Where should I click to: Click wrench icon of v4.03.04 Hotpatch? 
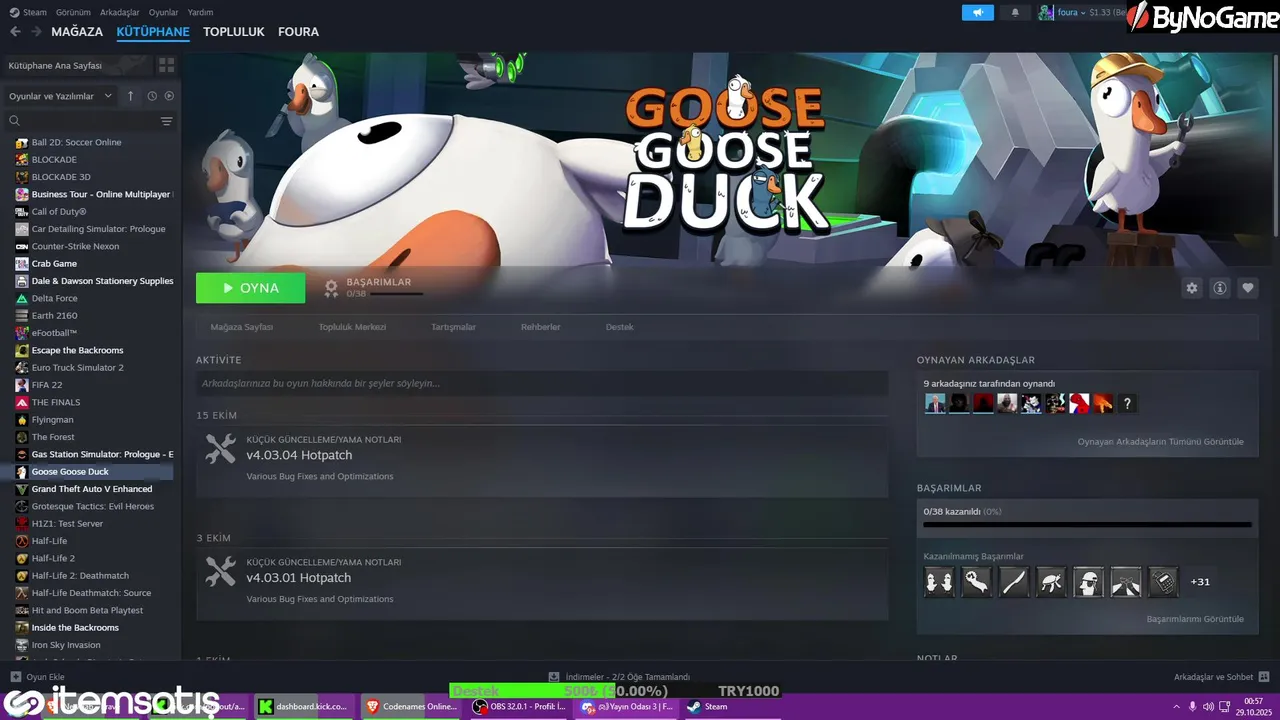(x=220, y=448)
